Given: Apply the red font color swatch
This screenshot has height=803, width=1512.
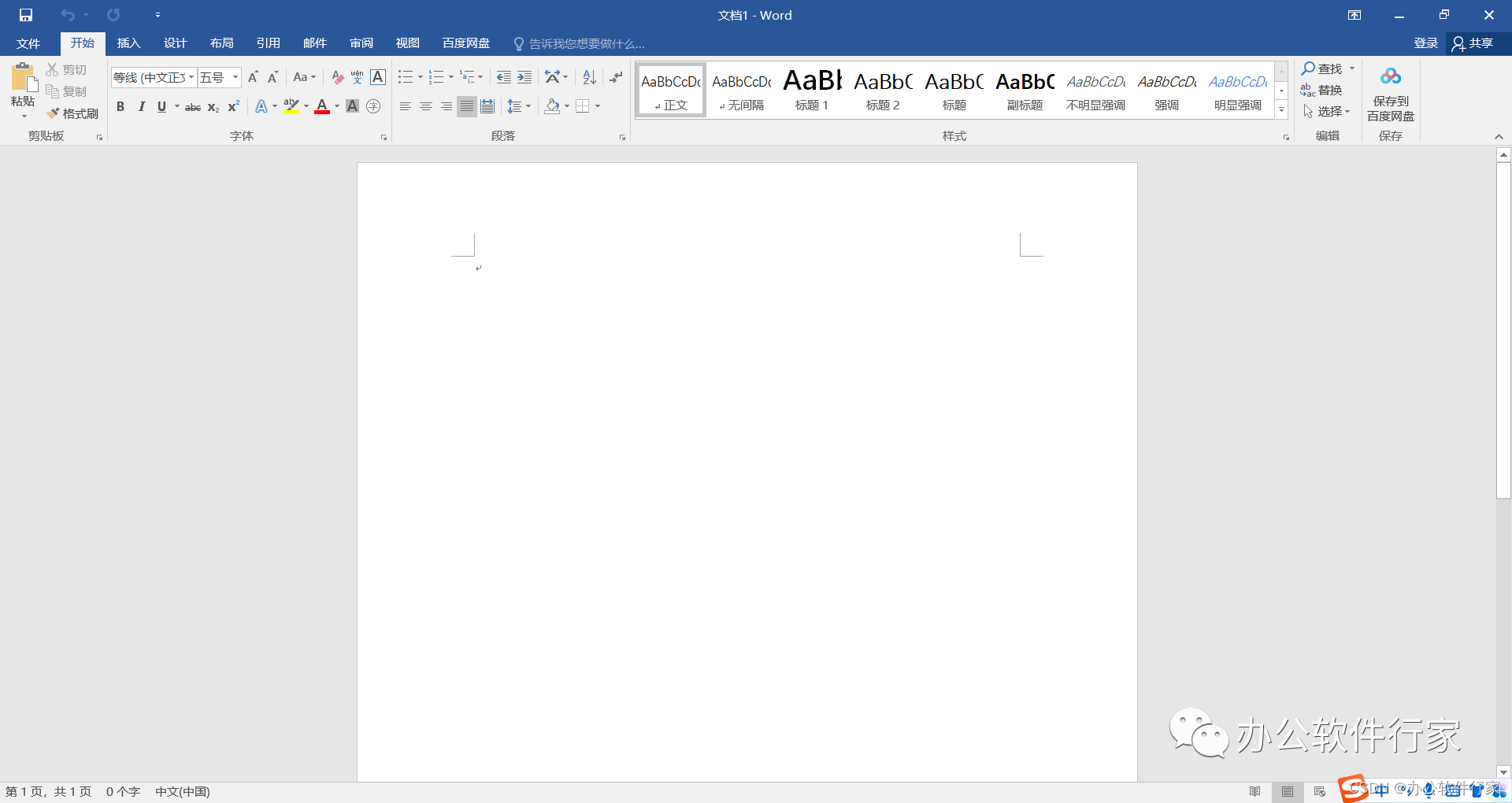Looking at the screenshot, I should coord(321,106).
